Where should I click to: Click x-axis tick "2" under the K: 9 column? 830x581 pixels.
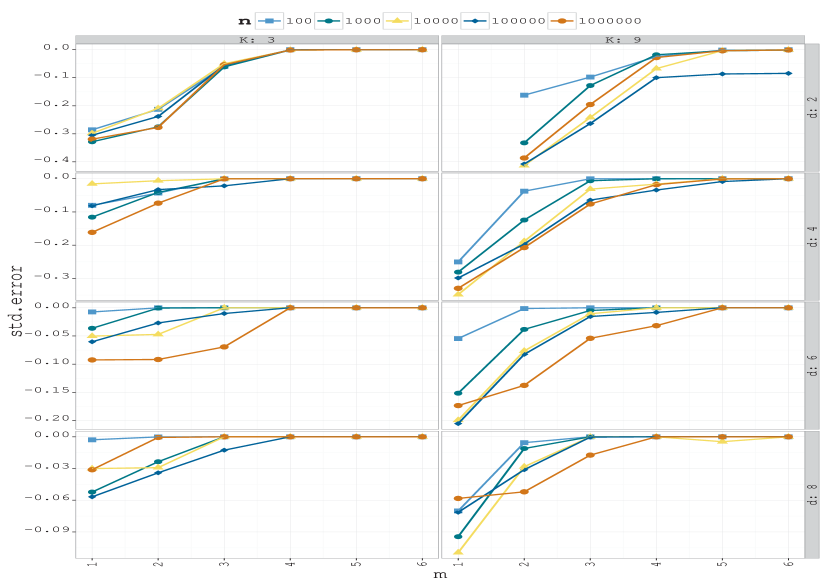524,564
